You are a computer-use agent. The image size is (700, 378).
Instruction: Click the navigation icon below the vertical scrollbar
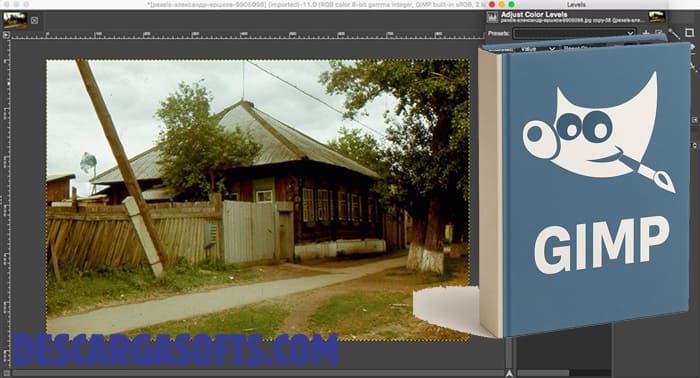(x=508, y=373)
